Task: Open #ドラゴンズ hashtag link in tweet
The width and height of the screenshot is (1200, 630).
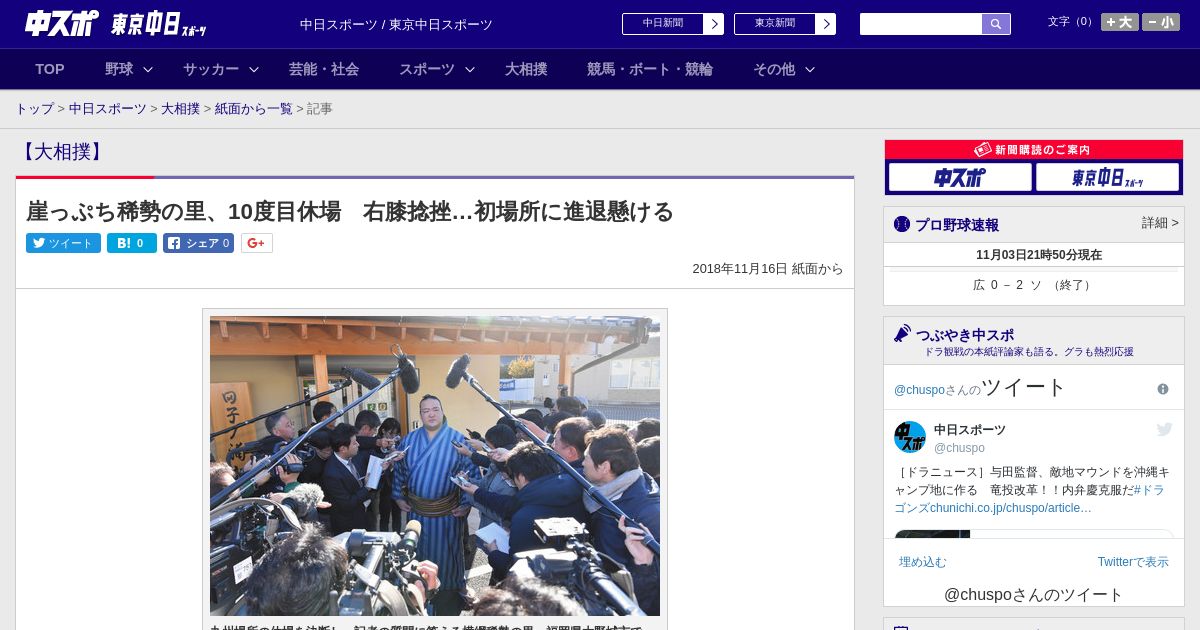Action: [x=1029, y=499]
